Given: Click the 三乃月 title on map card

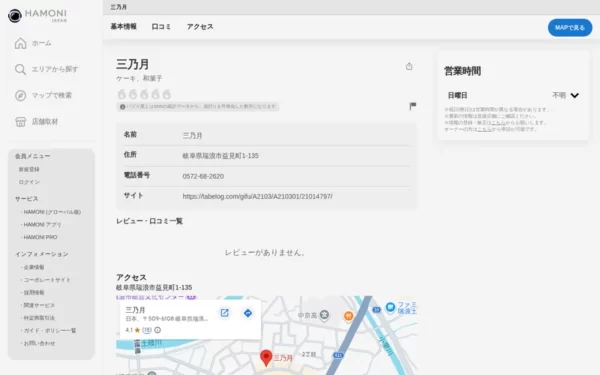Looking at the screenshot, I should coord(135,310).
